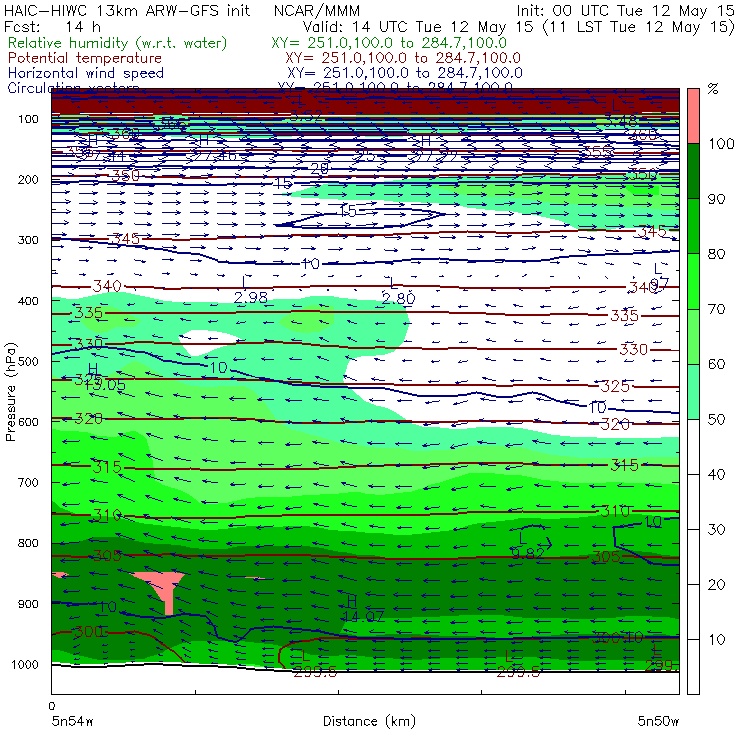Click the aqua 50–60% colorbar segment
740x740 pixels.
pos(693,392)
